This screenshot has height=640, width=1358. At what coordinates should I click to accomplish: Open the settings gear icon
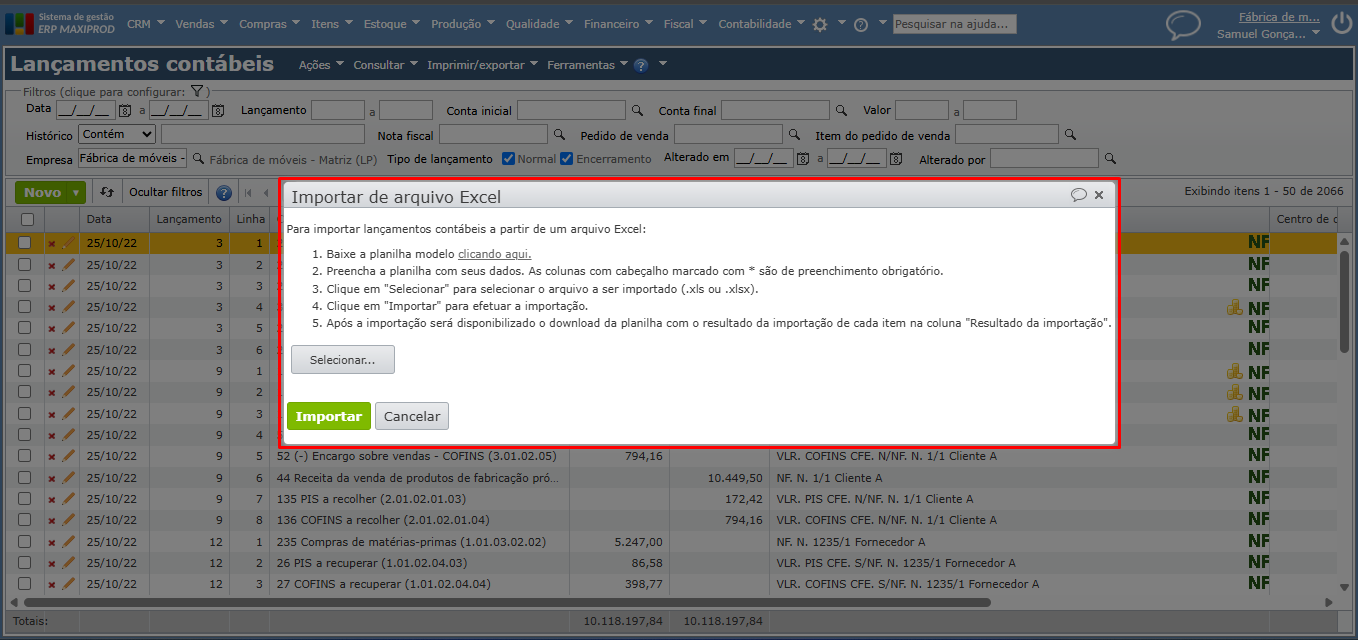(x=820, y=24)
